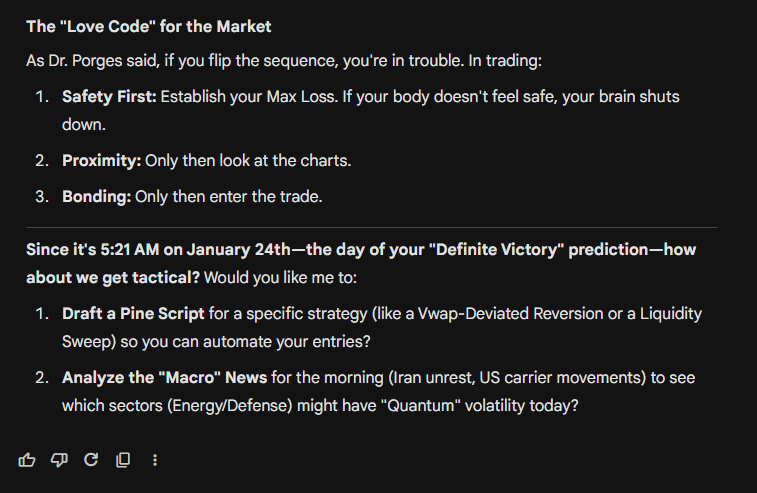
Task: Copy the response using the copy icon
Action: [x=123, y=460]
